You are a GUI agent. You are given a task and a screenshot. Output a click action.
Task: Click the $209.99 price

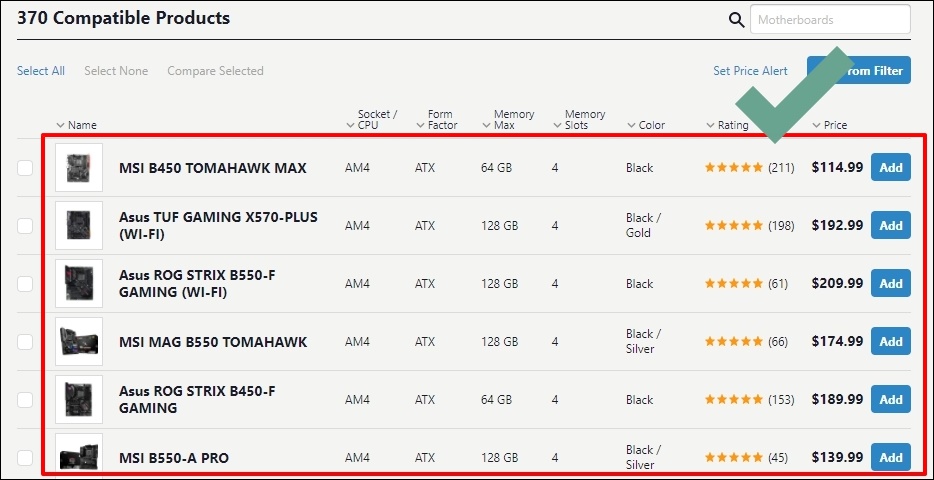click(837, 283)
